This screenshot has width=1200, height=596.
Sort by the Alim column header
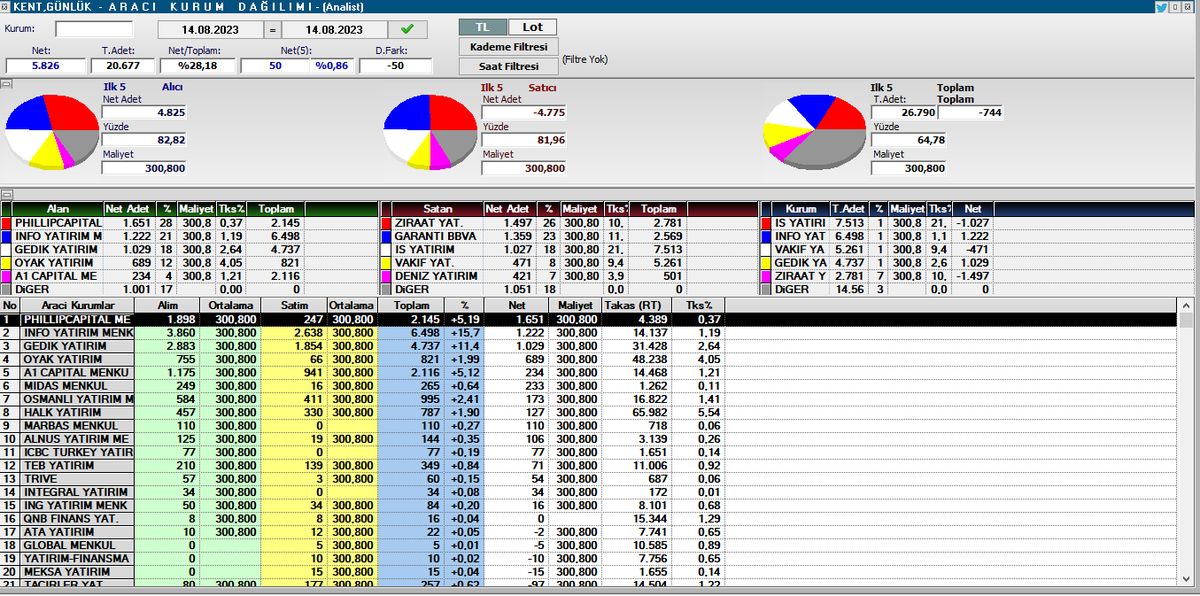tap(169, 304)
